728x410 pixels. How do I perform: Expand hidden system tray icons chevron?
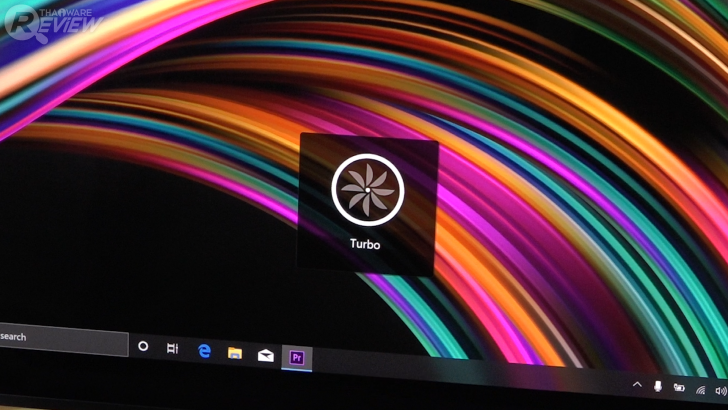tap(637, 384)
